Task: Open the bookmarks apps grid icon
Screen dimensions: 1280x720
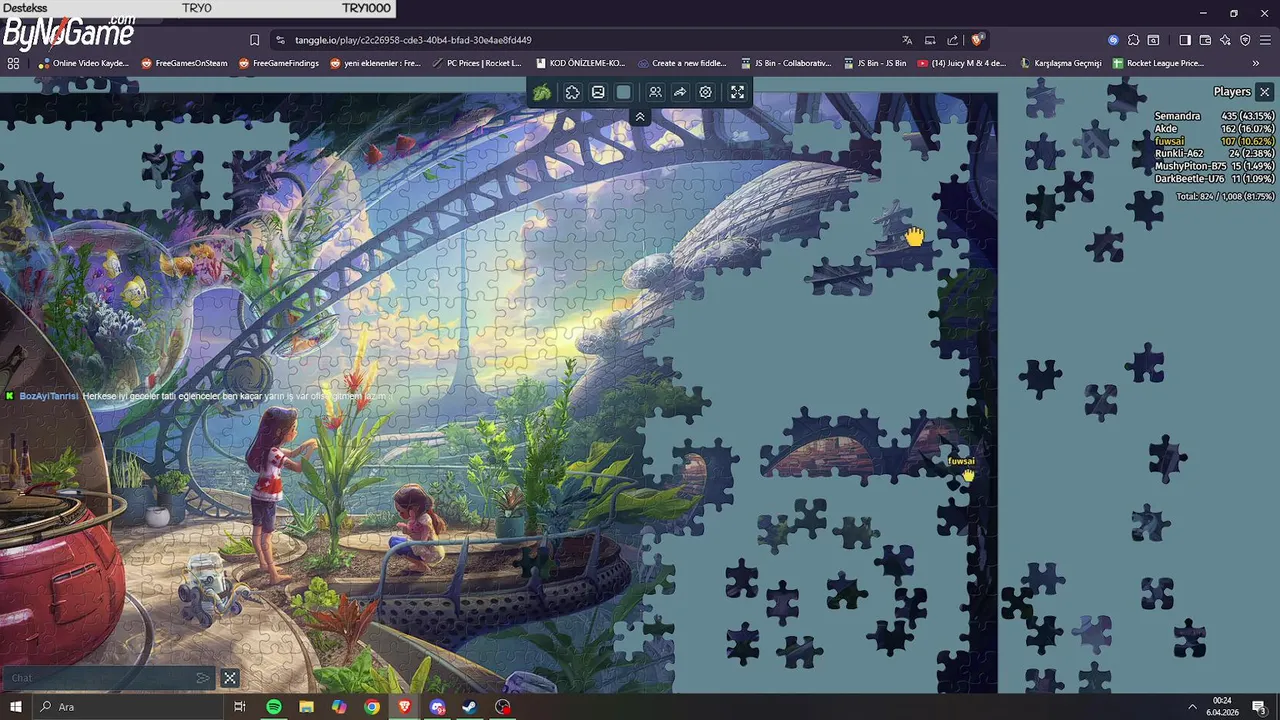Action: tap(13, 63)
